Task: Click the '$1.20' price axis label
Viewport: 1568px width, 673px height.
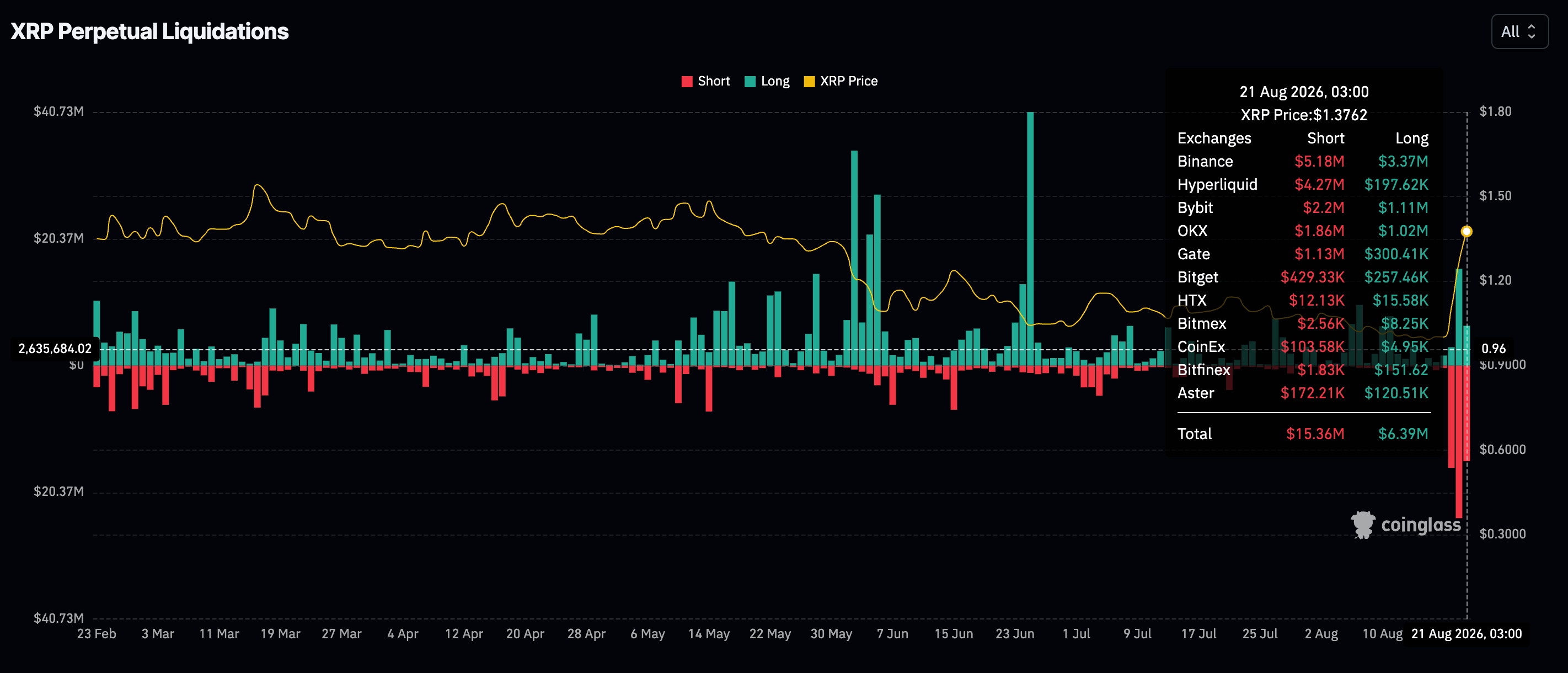Action: [1495, 280]
